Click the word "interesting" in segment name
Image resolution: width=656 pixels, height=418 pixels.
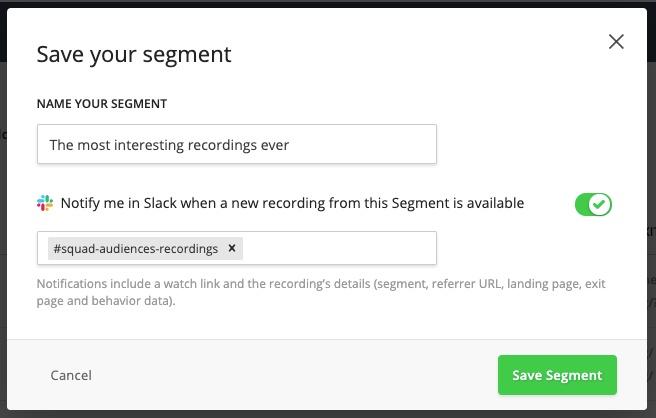point(149,145)
